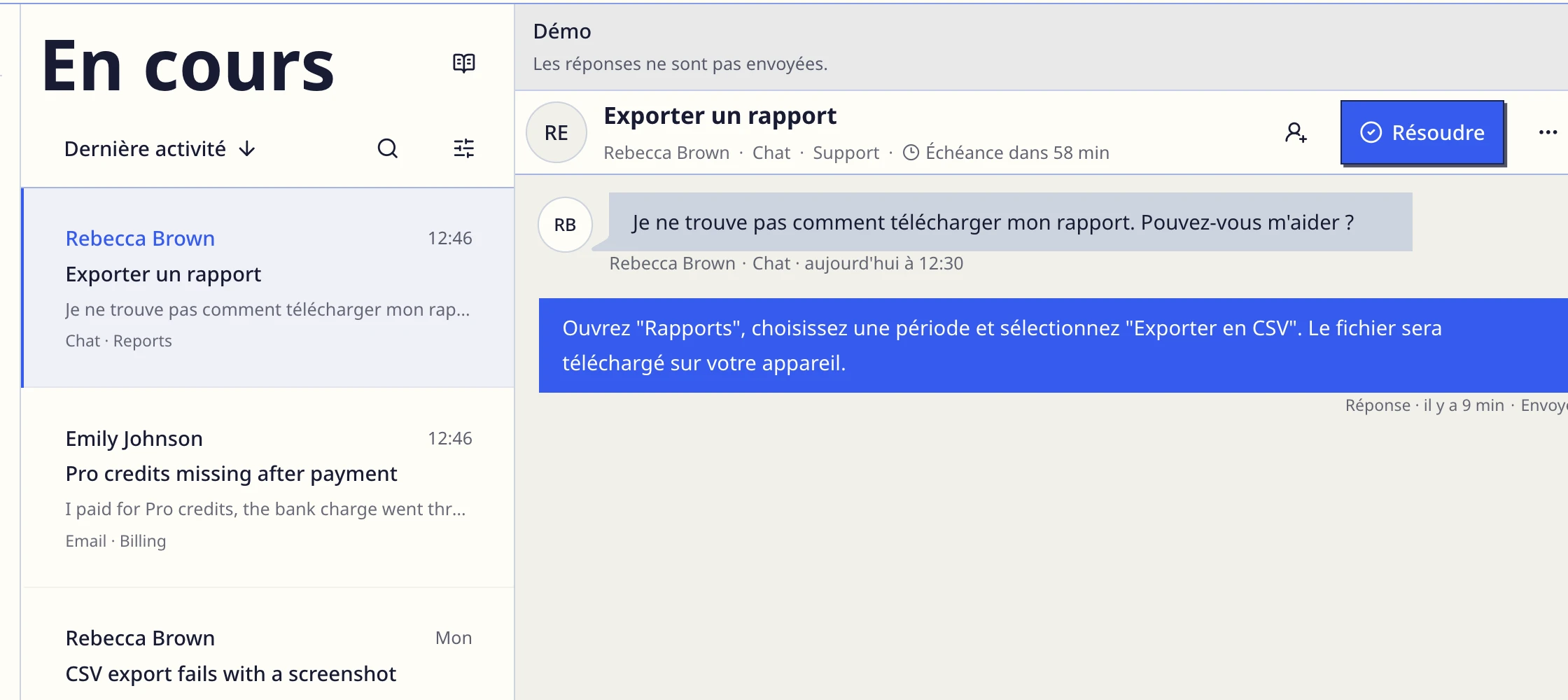This screenshot has width=1568, height=700.
Task: Click the Rebecca Brown name in the header subtitle
Action: pyautogui.click(x=666, y=153)
